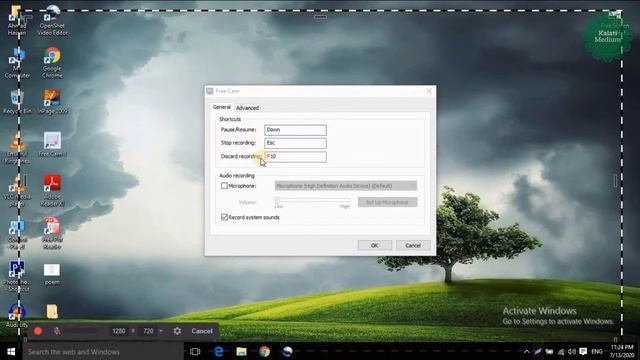Open the Microphone device dropdown
This screenshot has width=640, height=360.
tap(346, 186)
